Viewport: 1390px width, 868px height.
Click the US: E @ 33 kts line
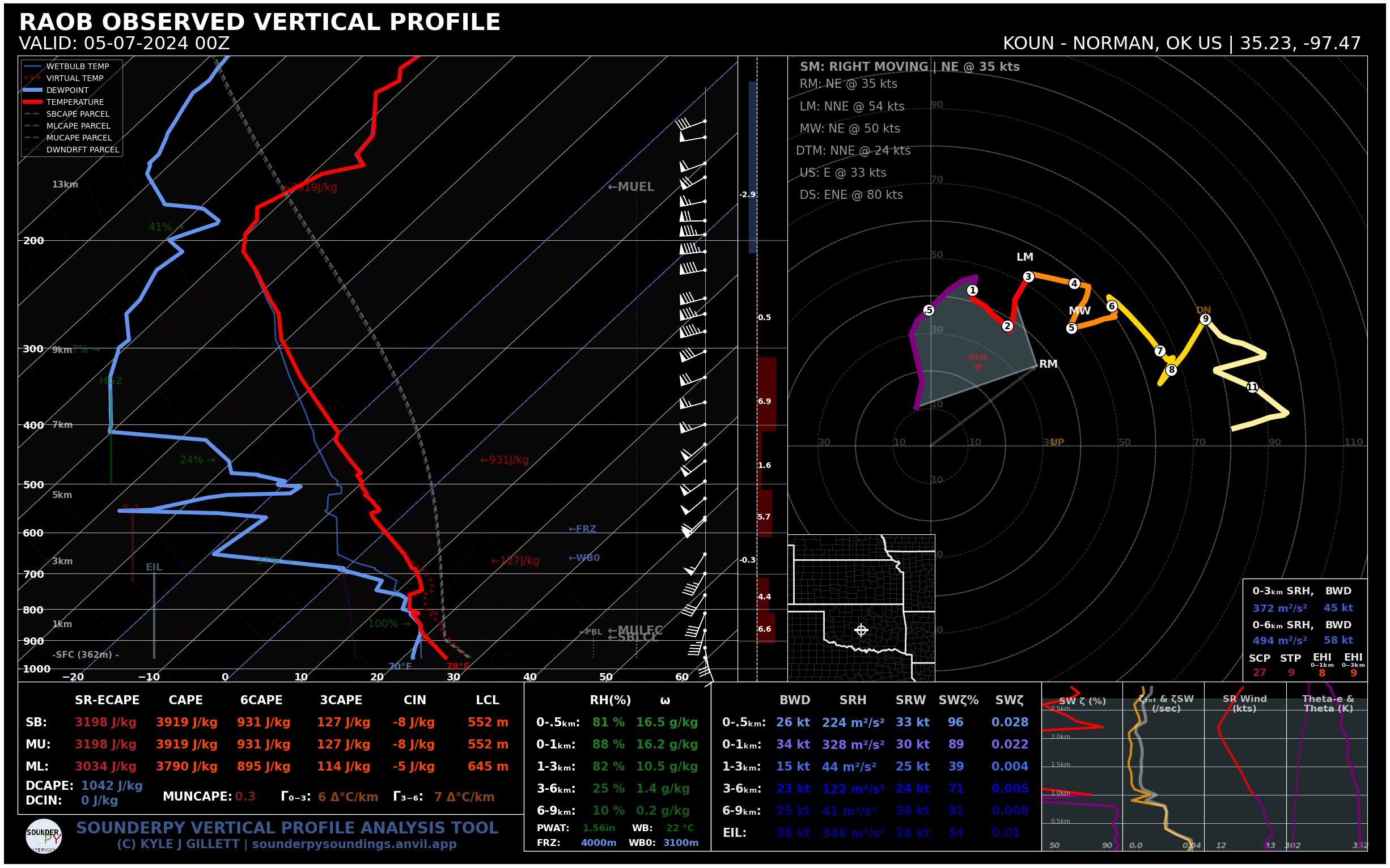[842, 173]
